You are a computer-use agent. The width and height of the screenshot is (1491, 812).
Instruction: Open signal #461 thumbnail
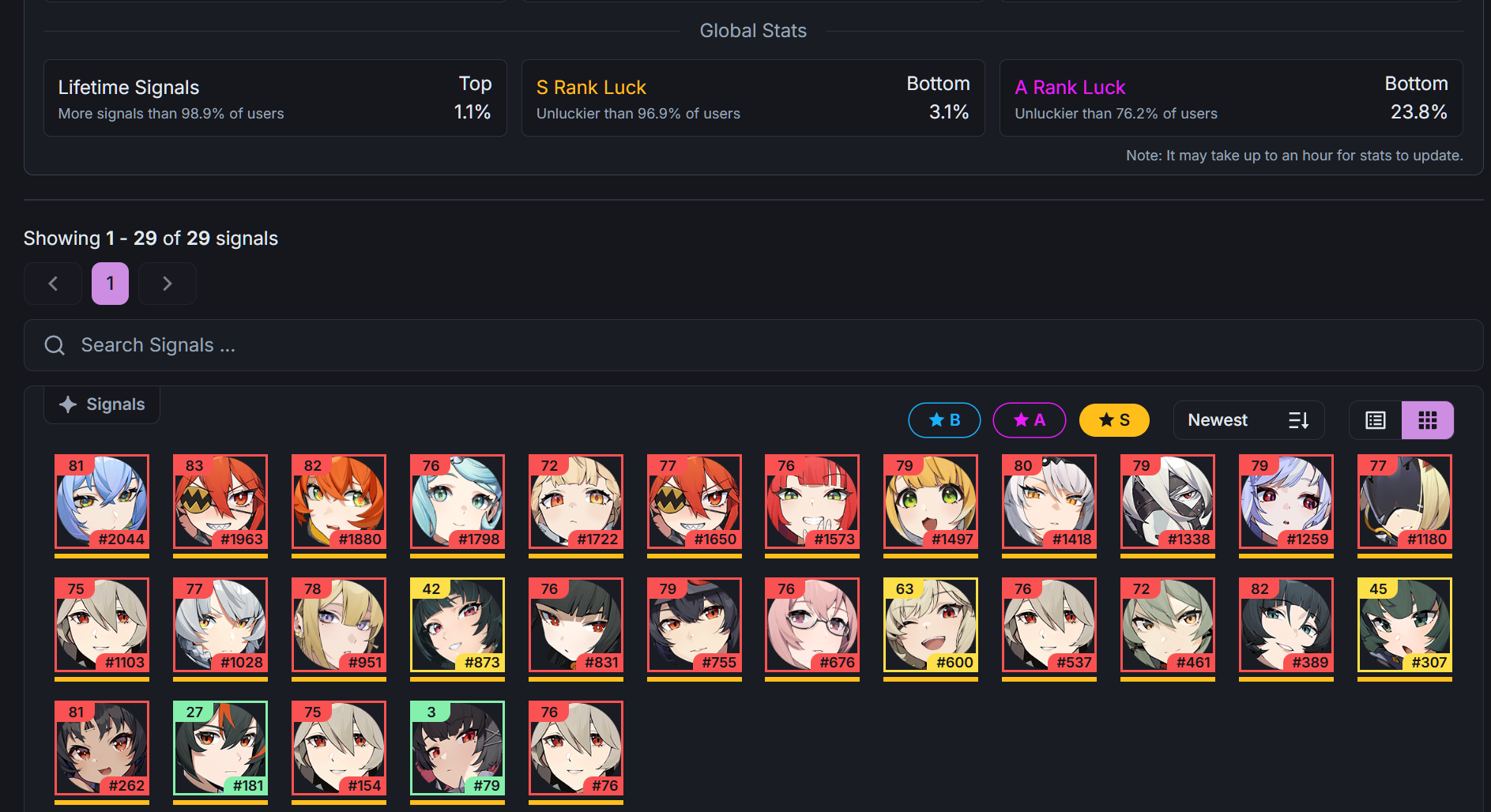(x=1168, y=625)
